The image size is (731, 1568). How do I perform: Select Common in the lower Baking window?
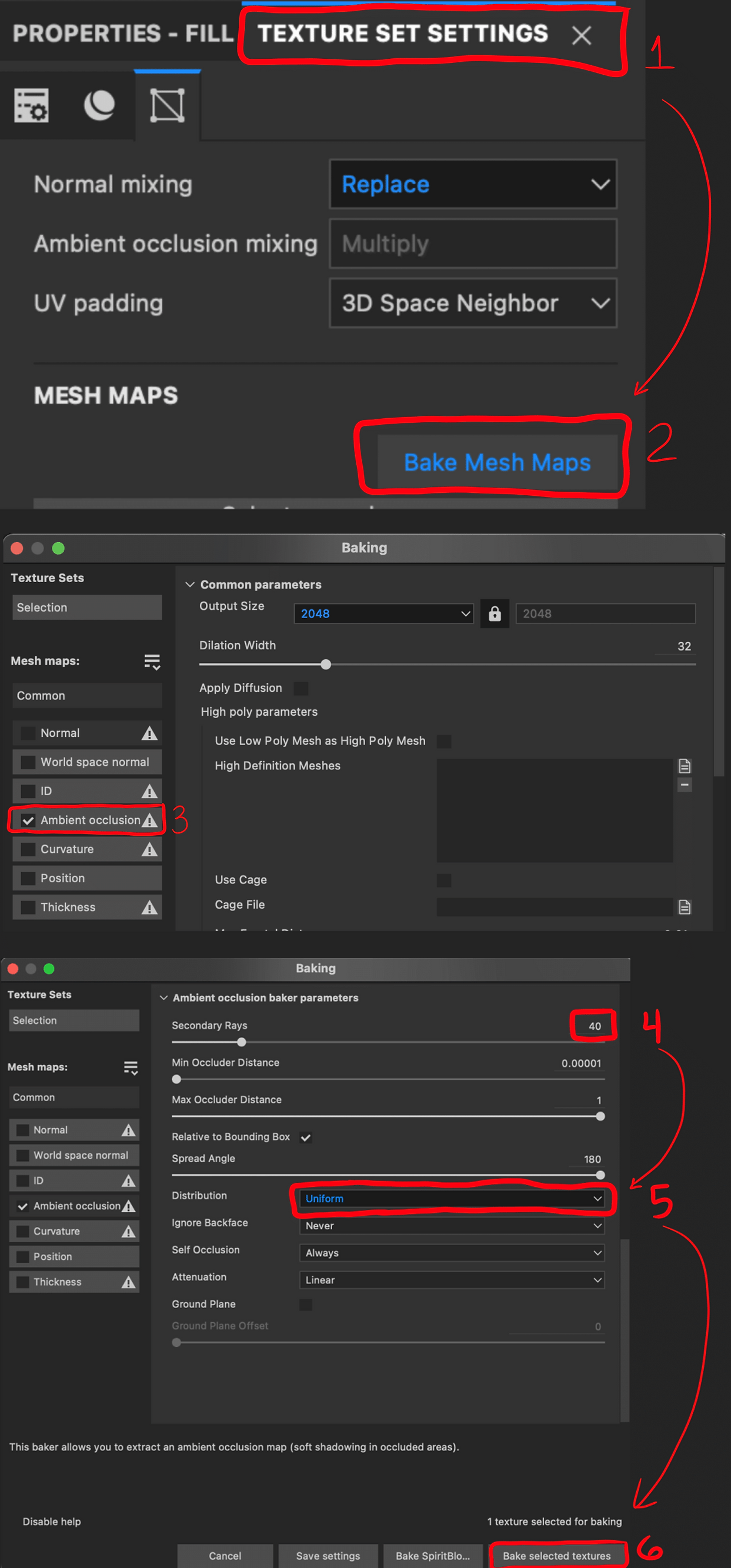(x=74, y=1097)
